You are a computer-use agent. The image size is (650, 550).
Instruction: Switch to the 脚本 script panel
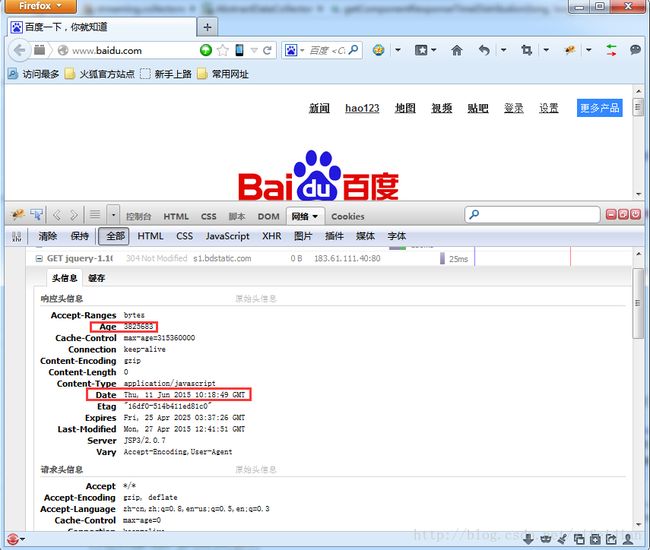pyautogui.click(x=237, y=216)
